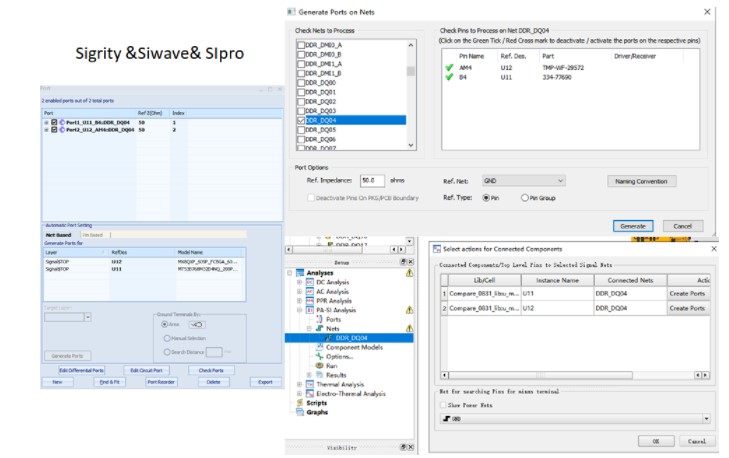Click the Lib/Cell column header
Viewport: 729px width, 458px height.
(x=484, y=280)
